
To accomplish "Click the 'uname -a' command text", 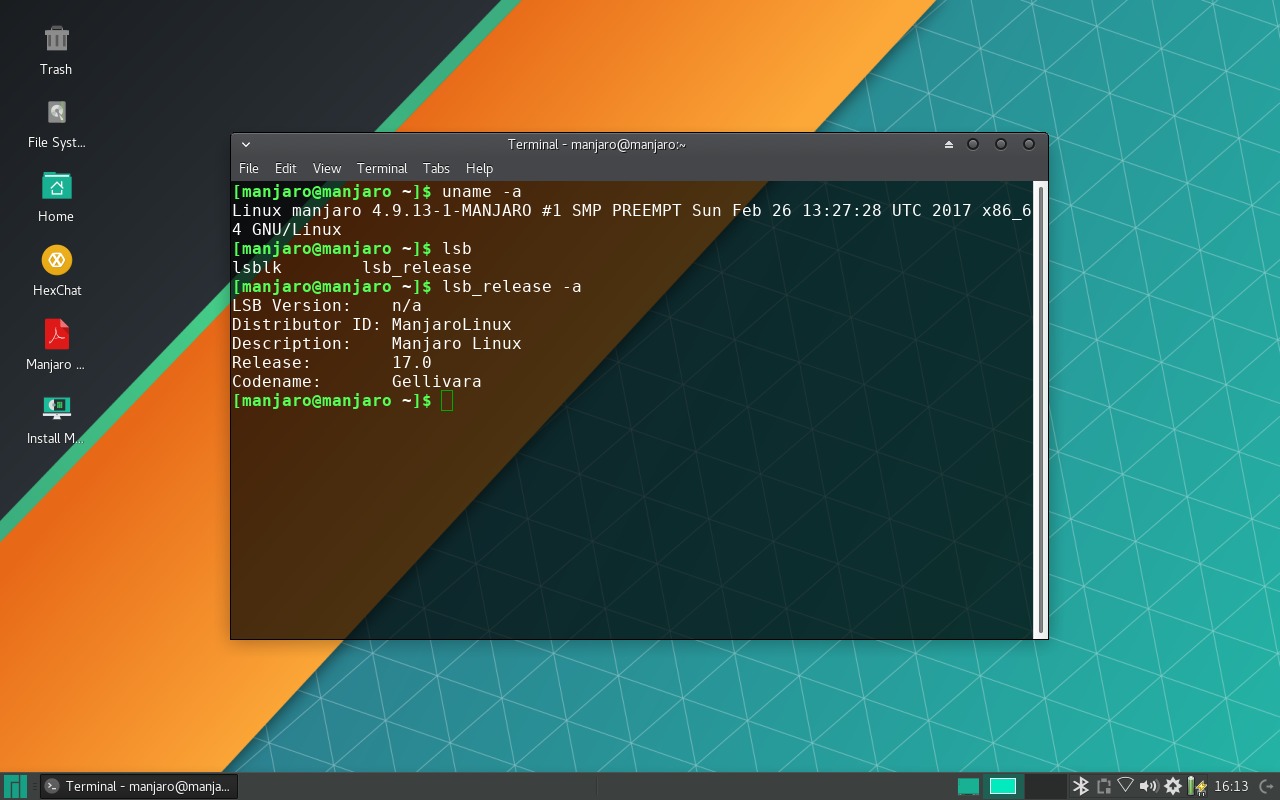I will pyautogui.click(x=482, y=192).
